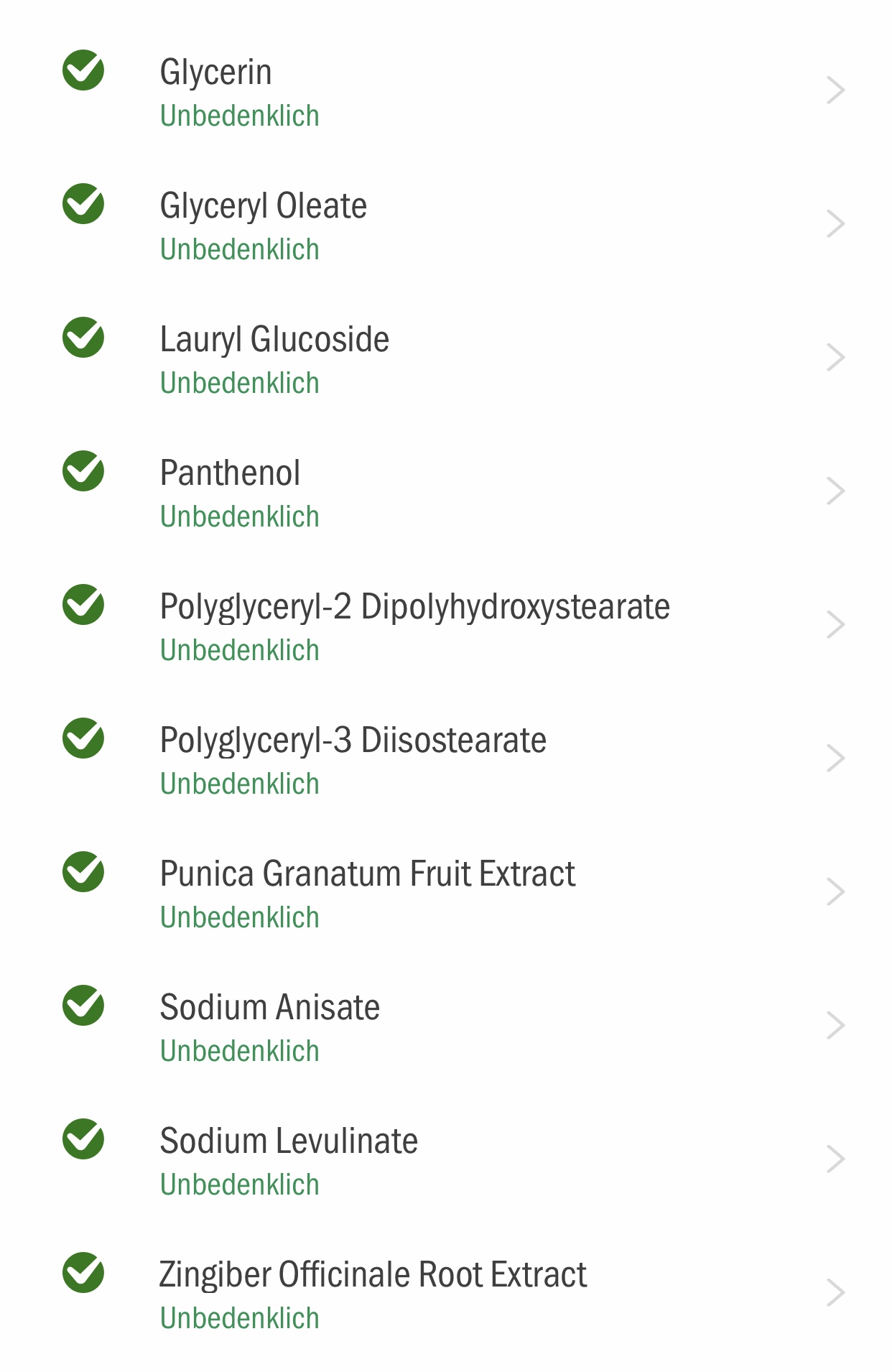
Task: Tap the checkmark icon for Lauryl Glucoside
Action: click(x=83, y=338)
